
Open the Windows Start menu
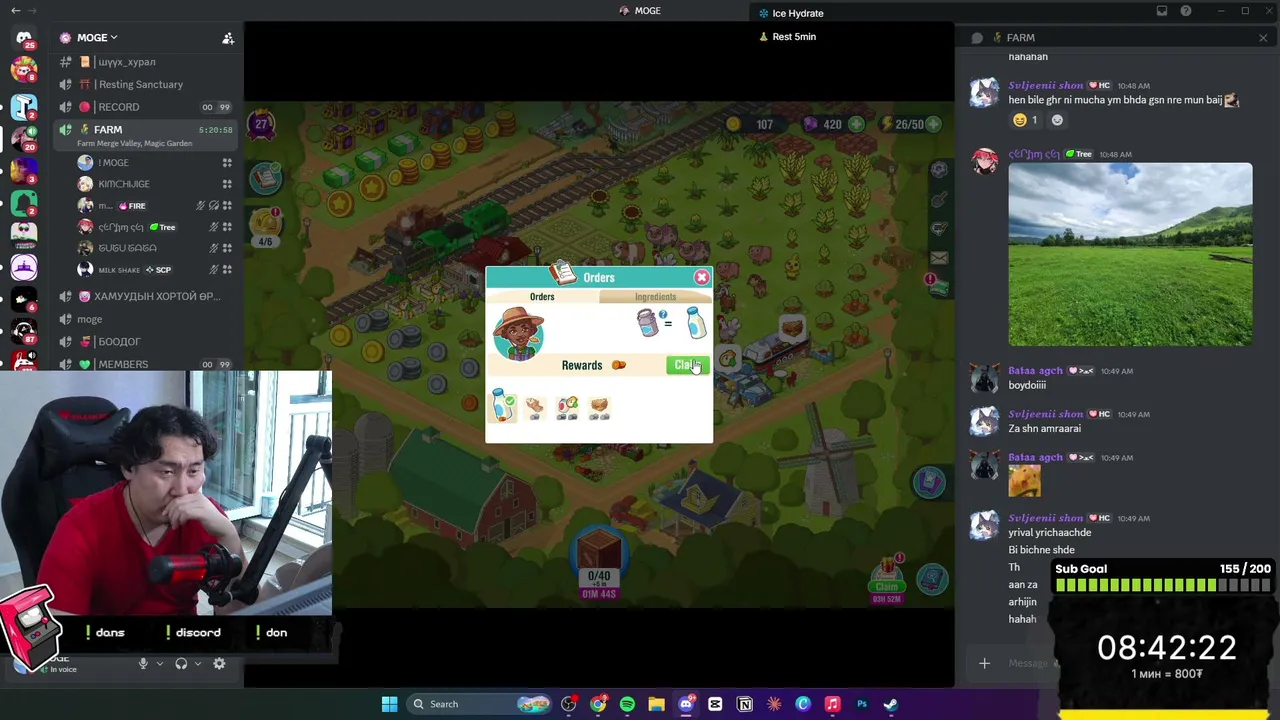389,704
